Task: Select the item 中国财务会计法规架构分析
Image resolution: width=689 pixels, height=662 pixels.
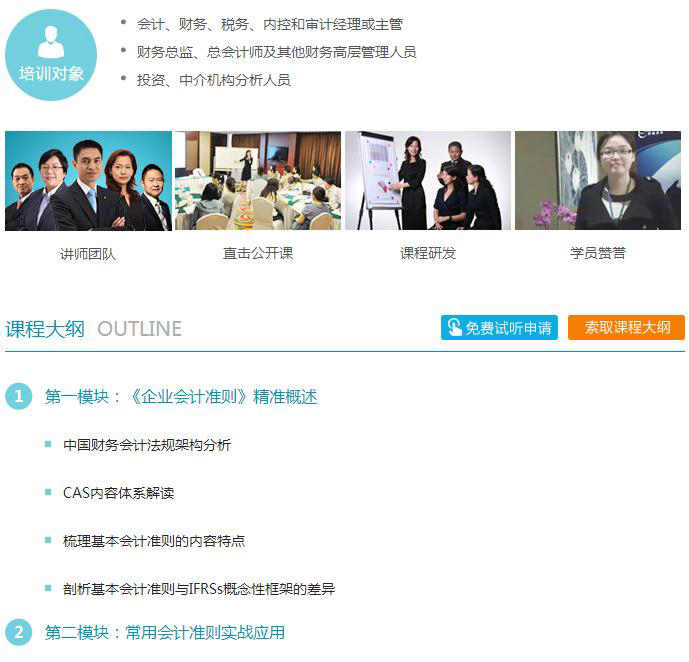Action: point(147,445)
